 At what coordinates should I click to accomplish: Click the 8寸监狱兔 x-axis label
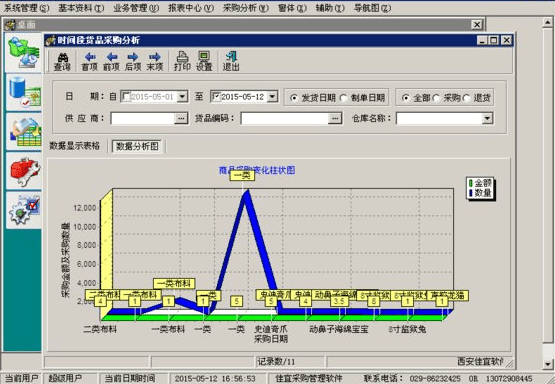(x=407, y=329)
